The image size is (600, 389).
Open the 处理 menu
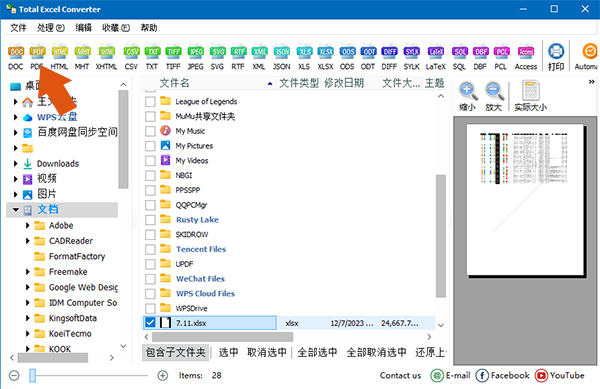click(x=51, y=28)
